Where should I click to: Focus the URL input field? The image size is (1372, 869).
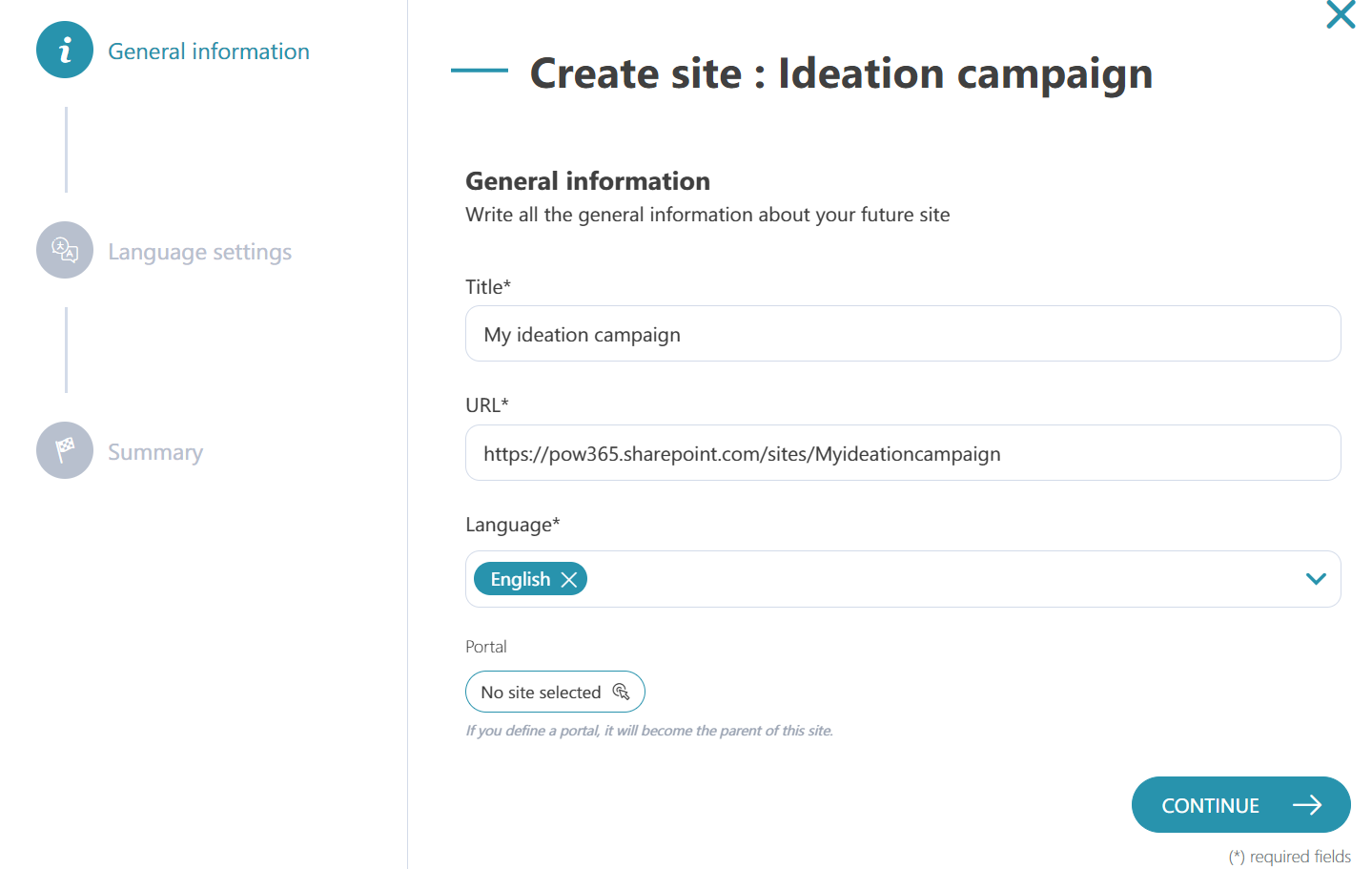pos(903,453)
